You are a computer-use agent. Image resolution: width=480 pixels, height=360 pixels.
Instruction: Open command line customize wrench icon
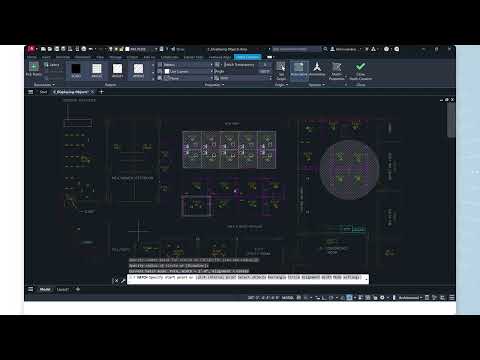coord(123,281)
